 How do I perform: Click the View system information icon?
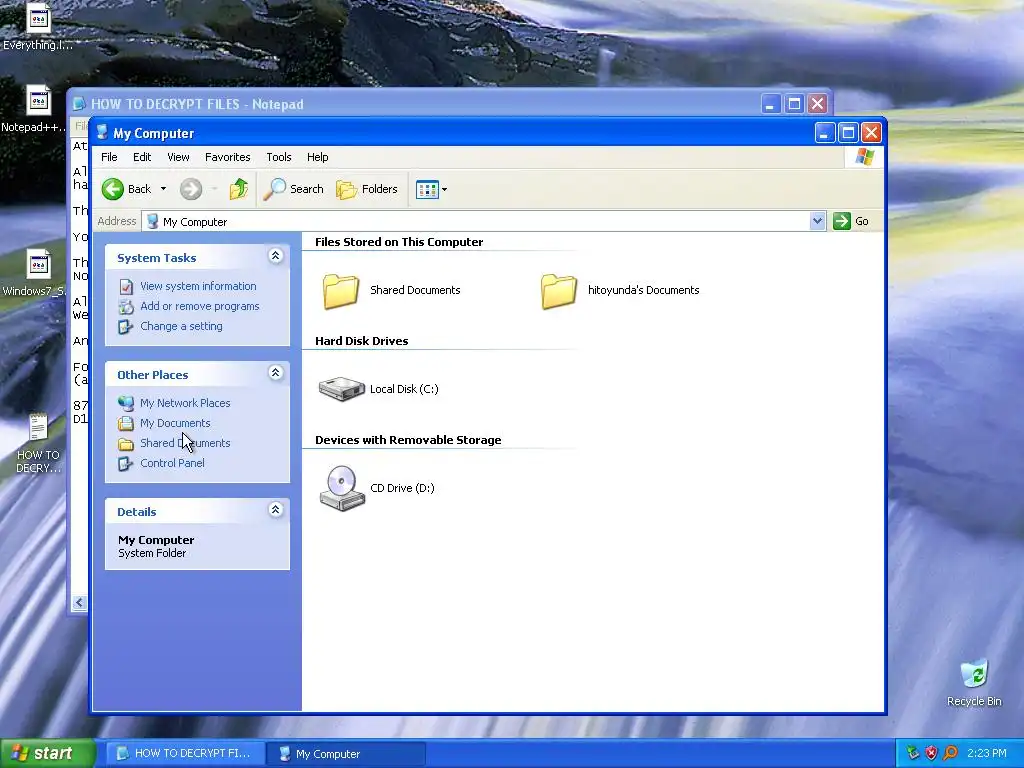tap(126, 287)
